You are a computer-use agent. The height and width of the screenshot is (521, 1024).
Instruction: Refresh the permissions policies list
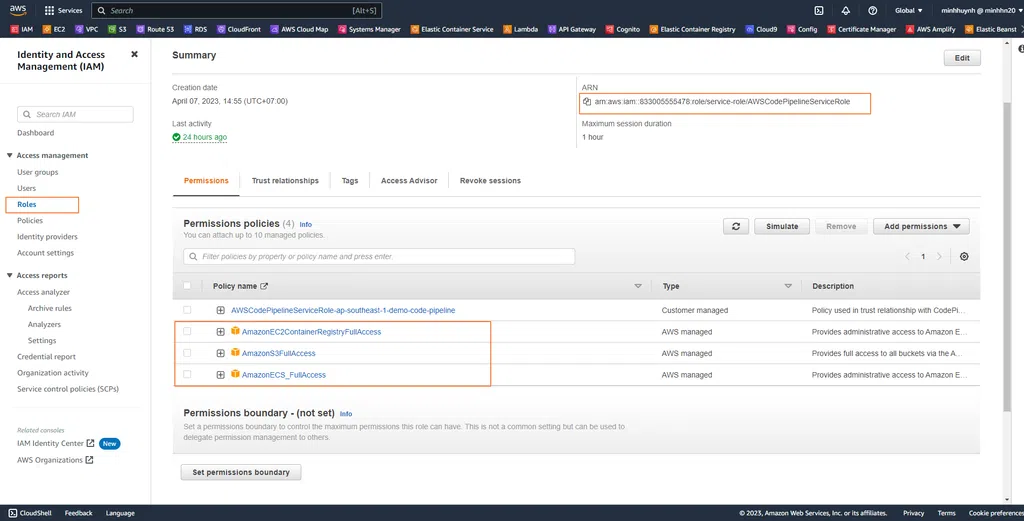[x=735, y=227]
